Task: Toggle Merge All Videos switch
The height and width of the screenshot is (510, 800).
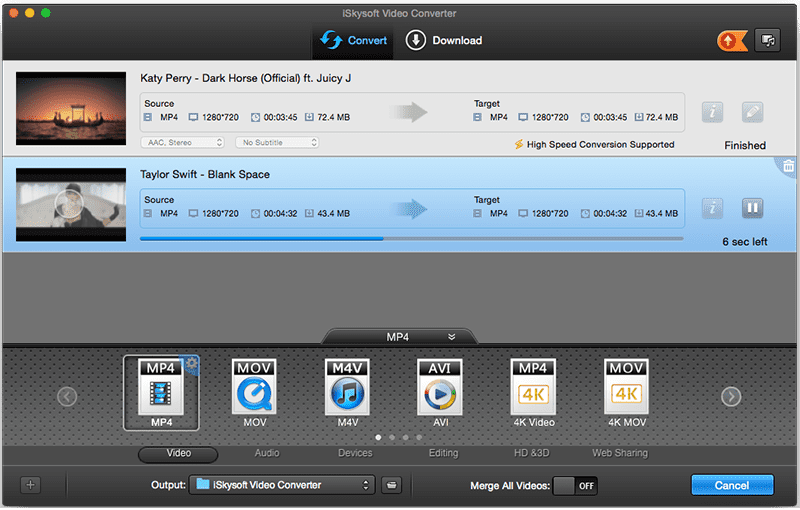Action: (x=575, y=485)
